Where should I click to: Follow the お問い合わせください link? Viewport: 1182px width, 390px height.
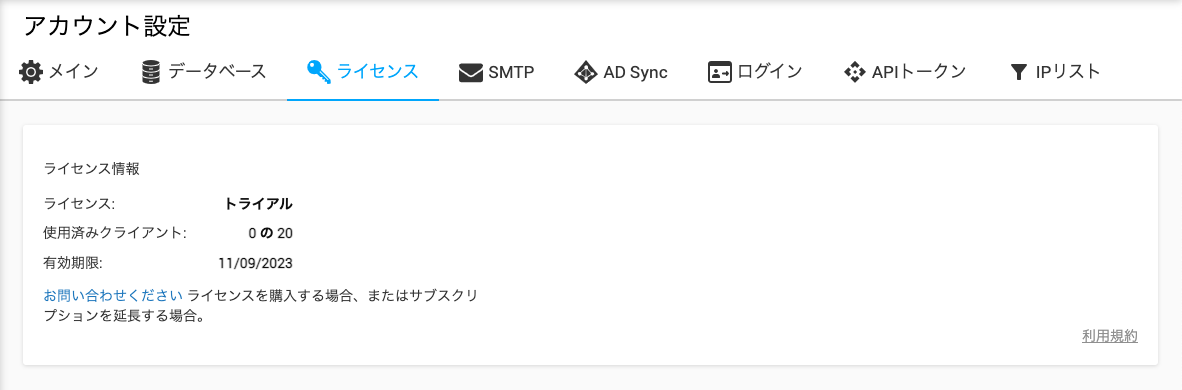coord(114,295)
